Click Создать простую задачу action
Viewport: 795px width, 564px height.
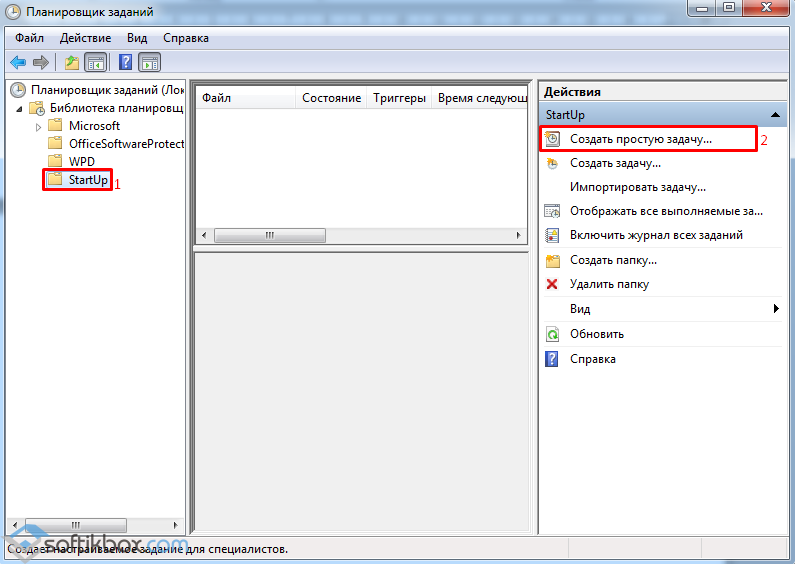(640, 139)
